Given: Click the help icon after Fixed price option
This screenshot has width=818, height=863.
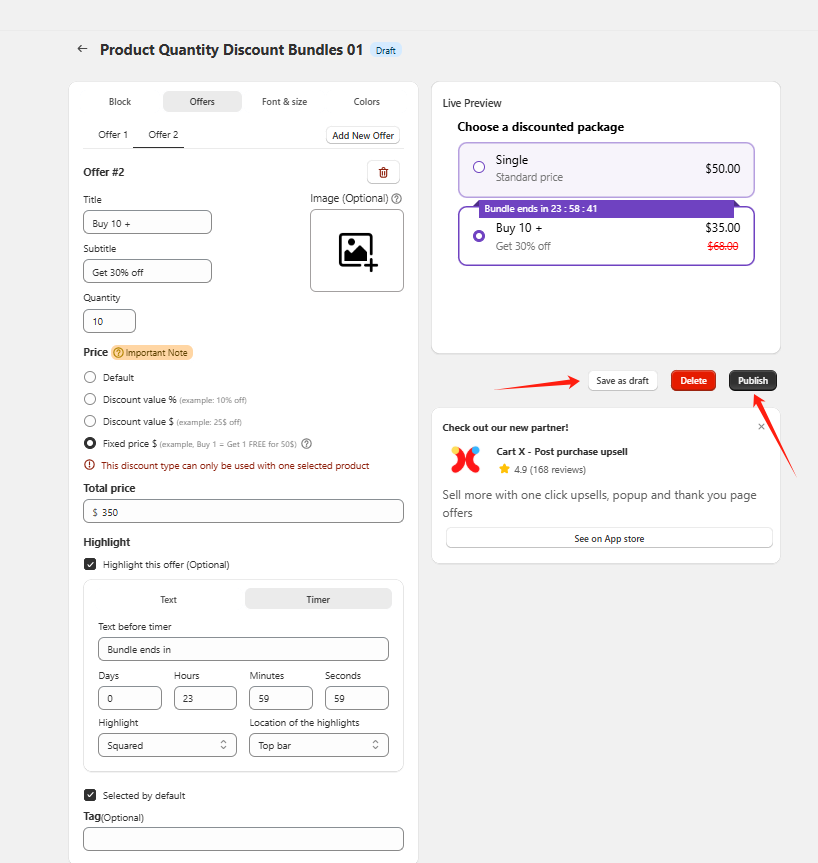Looking at the screenshot, I should click(x=306, y=443).
